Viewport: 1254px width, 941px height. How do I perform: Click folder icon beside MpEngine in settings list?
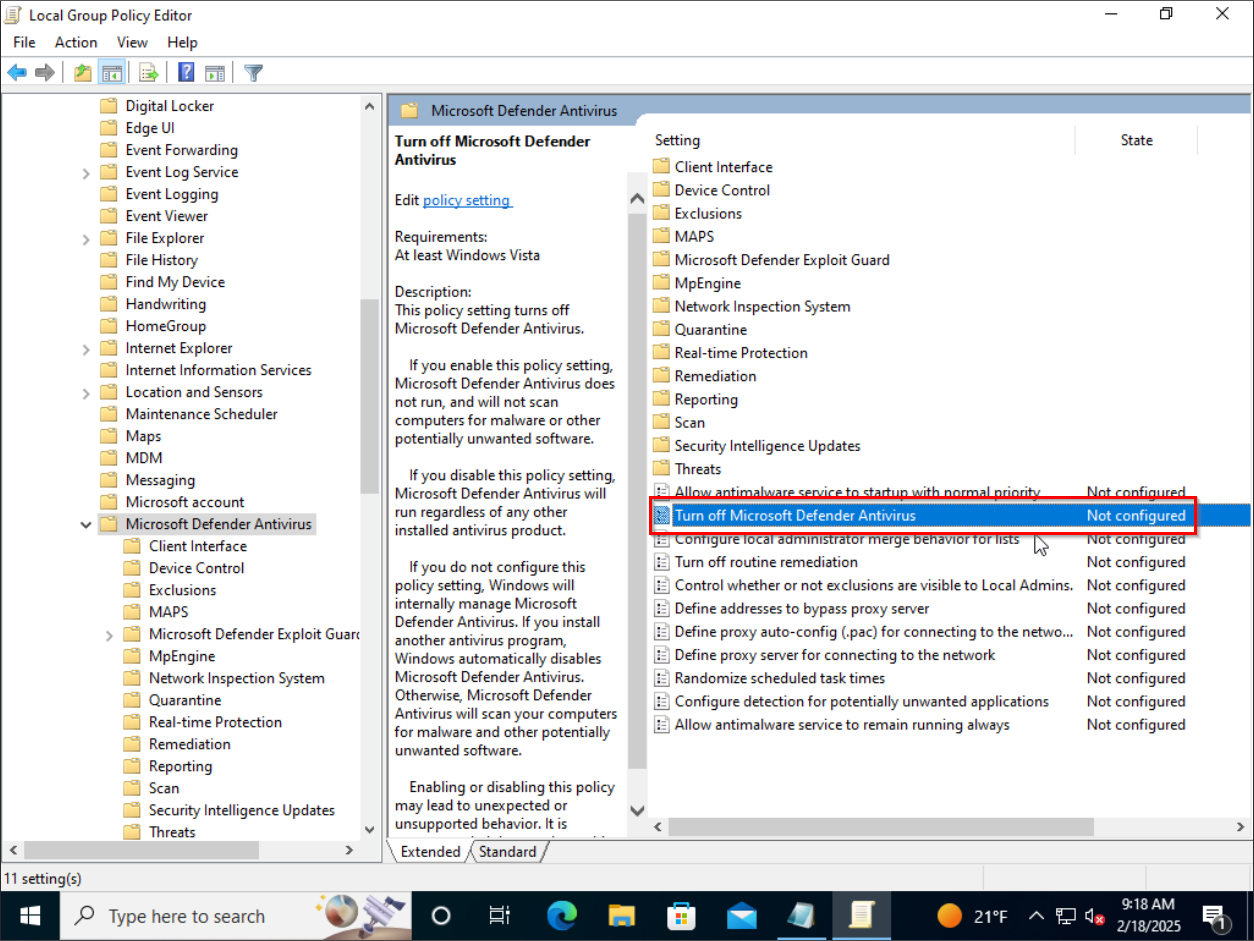tap(661, 283)
